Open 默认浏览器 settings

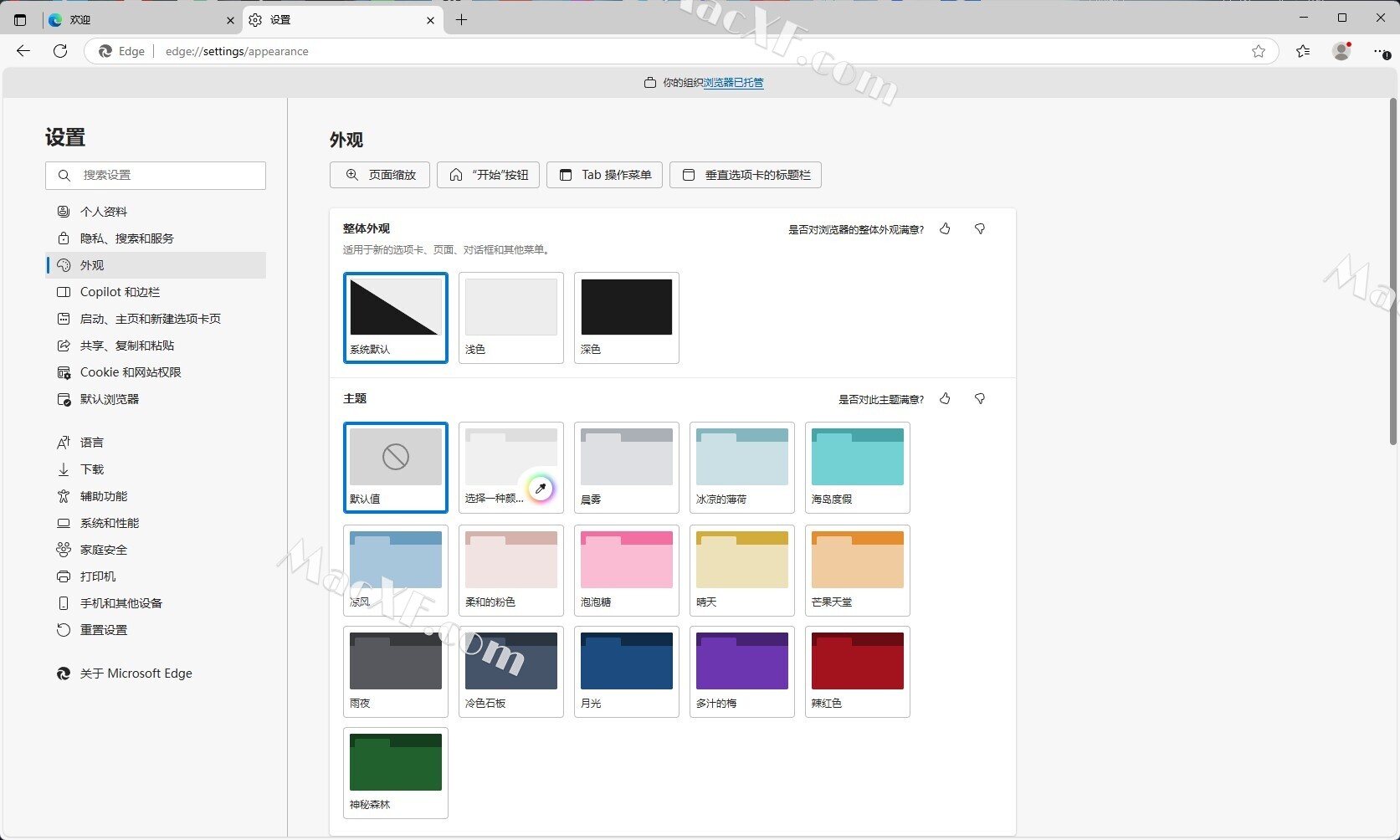coord(156,399)
